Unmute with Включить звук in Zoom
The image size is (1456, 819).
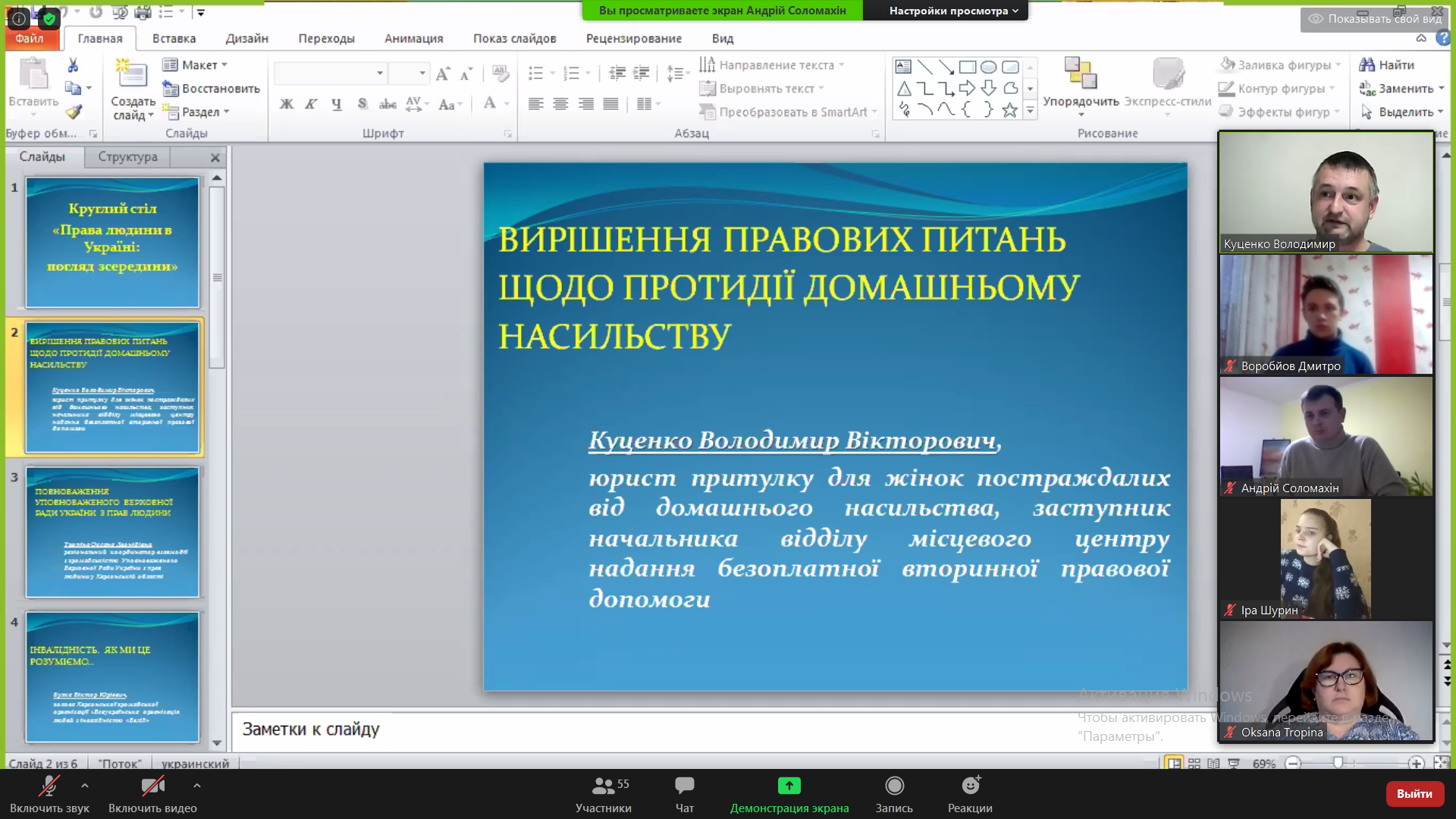point(49,794)
